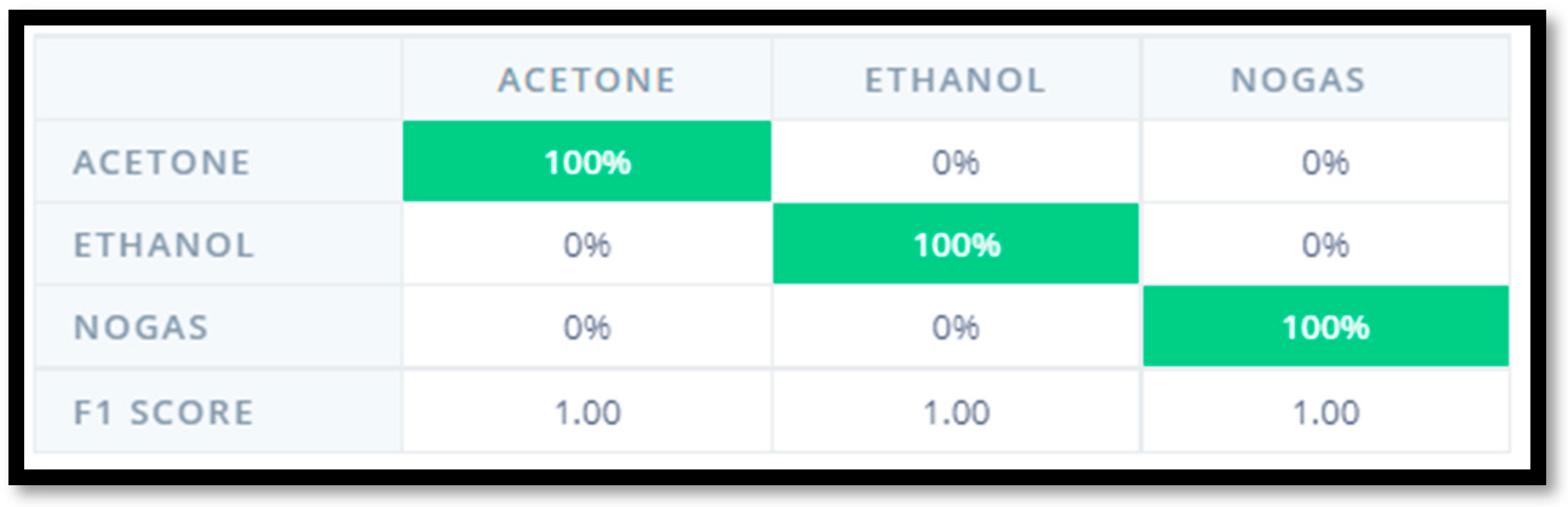Click NOGAS row, ETHANOL column 0% cell
This screenshot has width=1568, height=507.
coord(956,327)
